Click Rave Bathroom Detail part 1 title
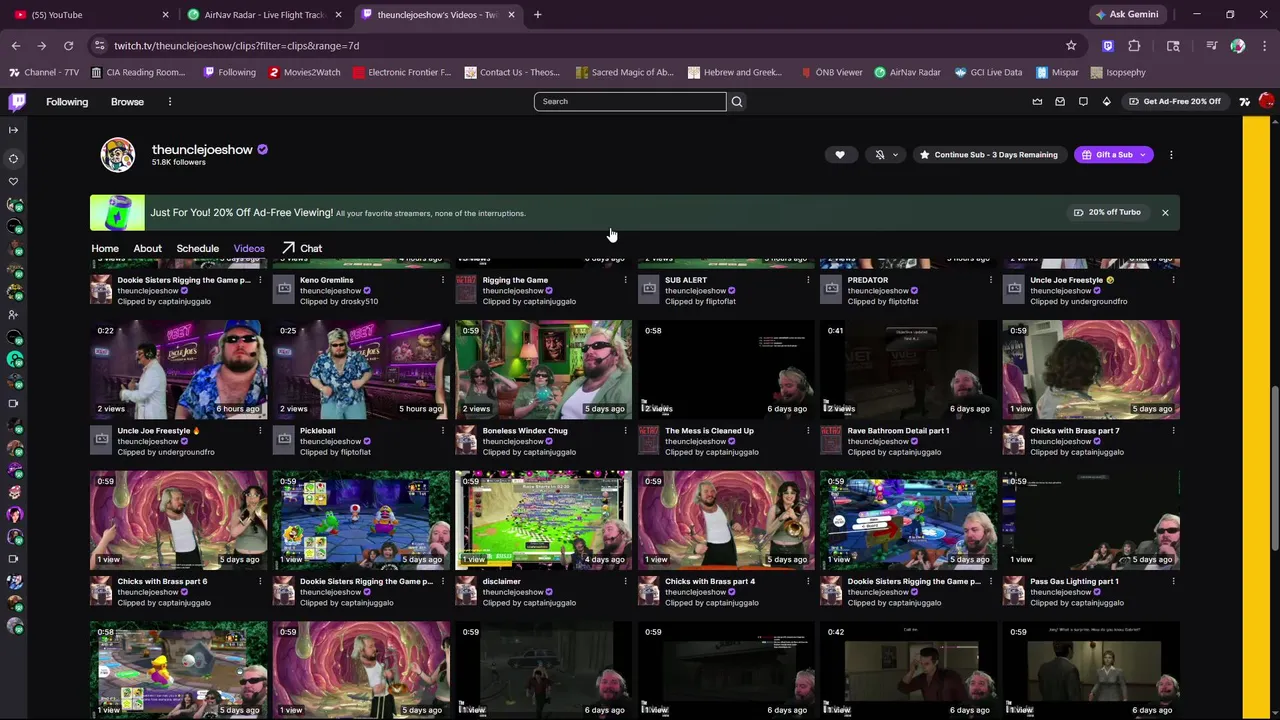1280x720 pixels. tap(898, 431)
